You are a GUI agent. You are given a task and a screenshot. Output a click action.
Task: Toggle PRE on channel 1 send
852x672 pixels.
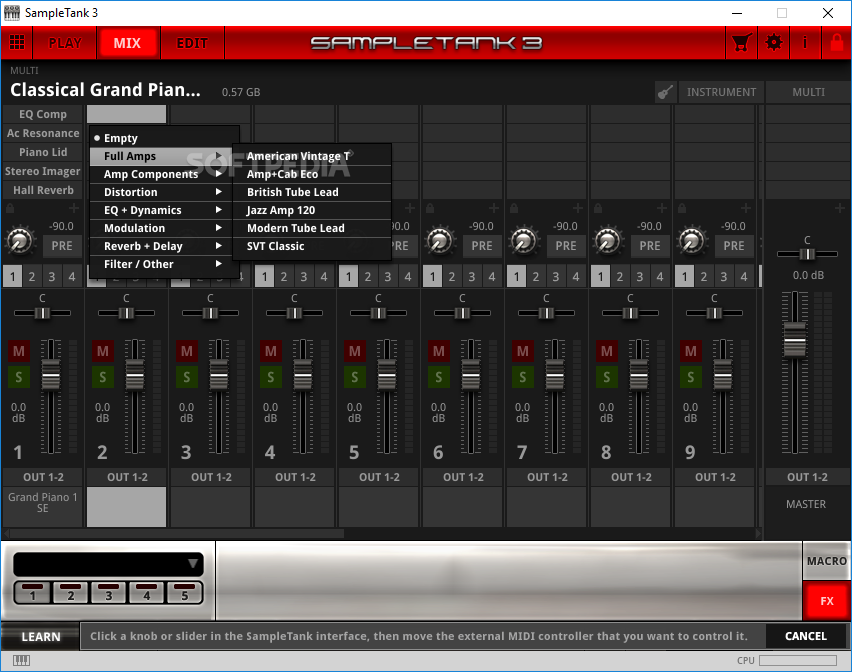coord(62,246)
